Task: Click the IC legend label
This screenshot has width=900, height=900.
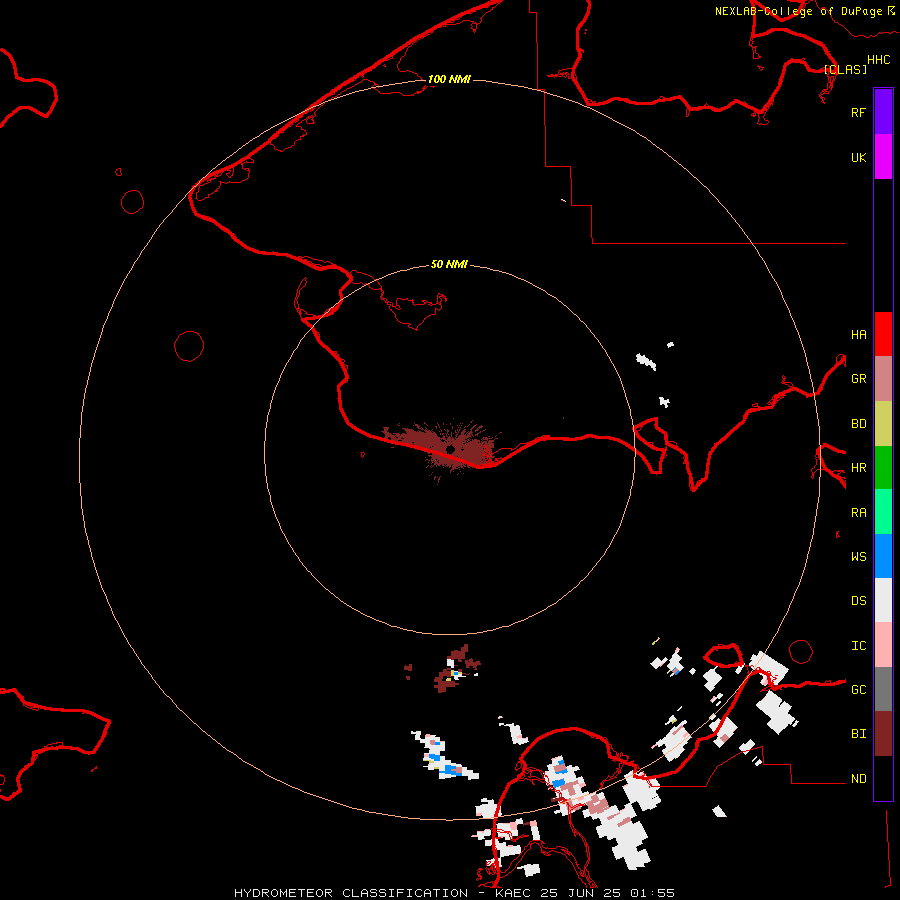Action: 858,646
